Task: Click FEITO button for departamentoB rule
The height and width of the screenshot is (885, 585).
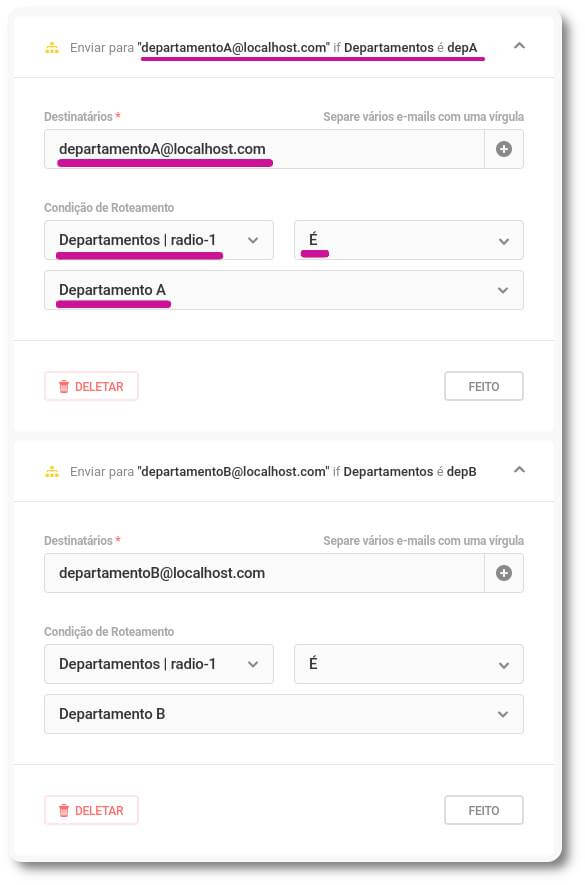Action: (484, 810)
